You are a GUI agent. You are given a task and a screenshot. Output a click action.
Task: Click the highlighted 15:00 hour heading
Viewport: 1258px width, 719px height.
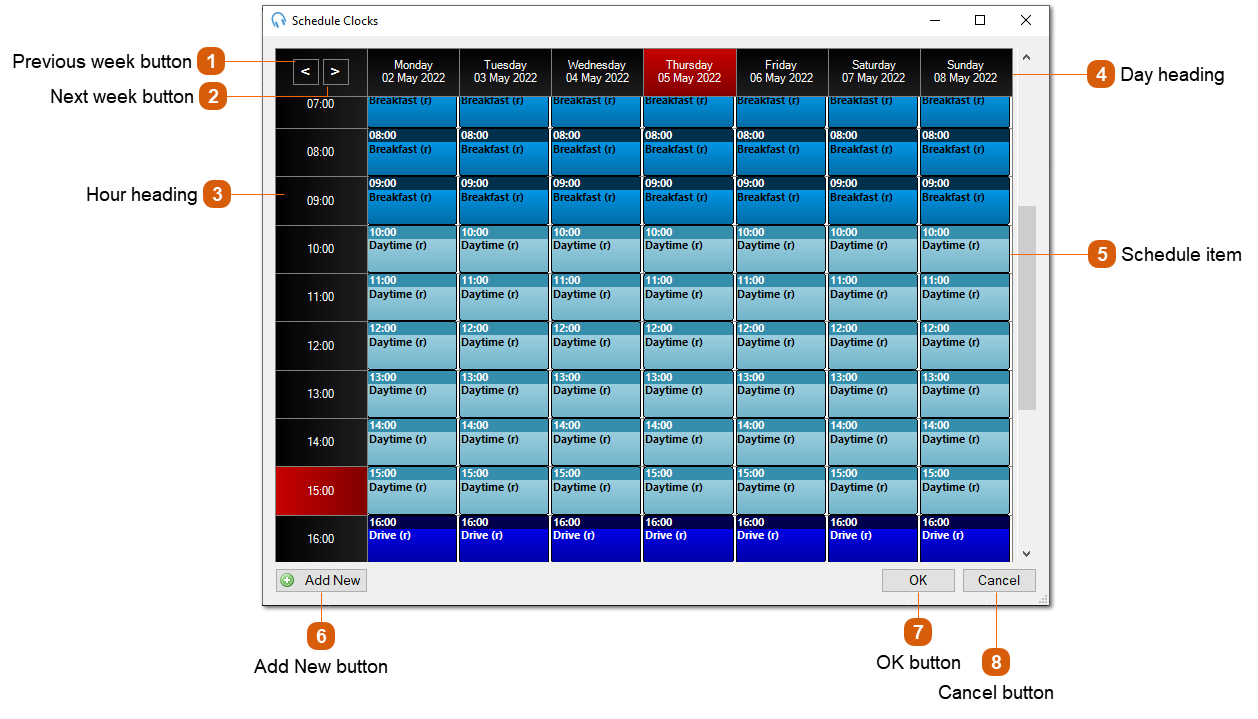point(320,490)
